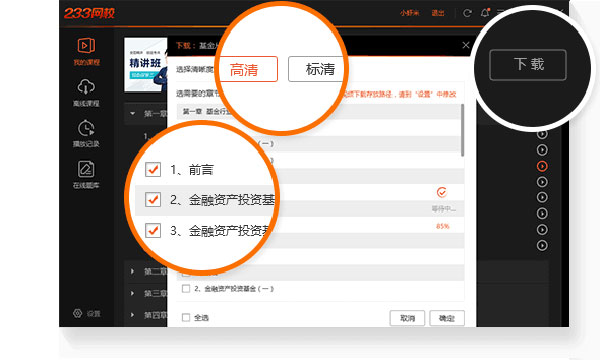Uncheck the 1、前言 checkbox

(x=153, y=169)
